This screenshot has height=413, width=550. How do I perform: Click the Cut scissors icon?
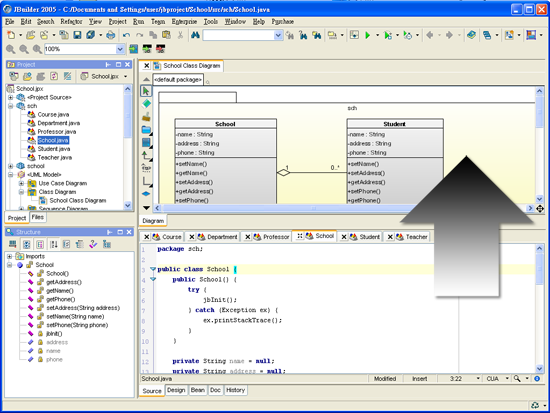180,35
